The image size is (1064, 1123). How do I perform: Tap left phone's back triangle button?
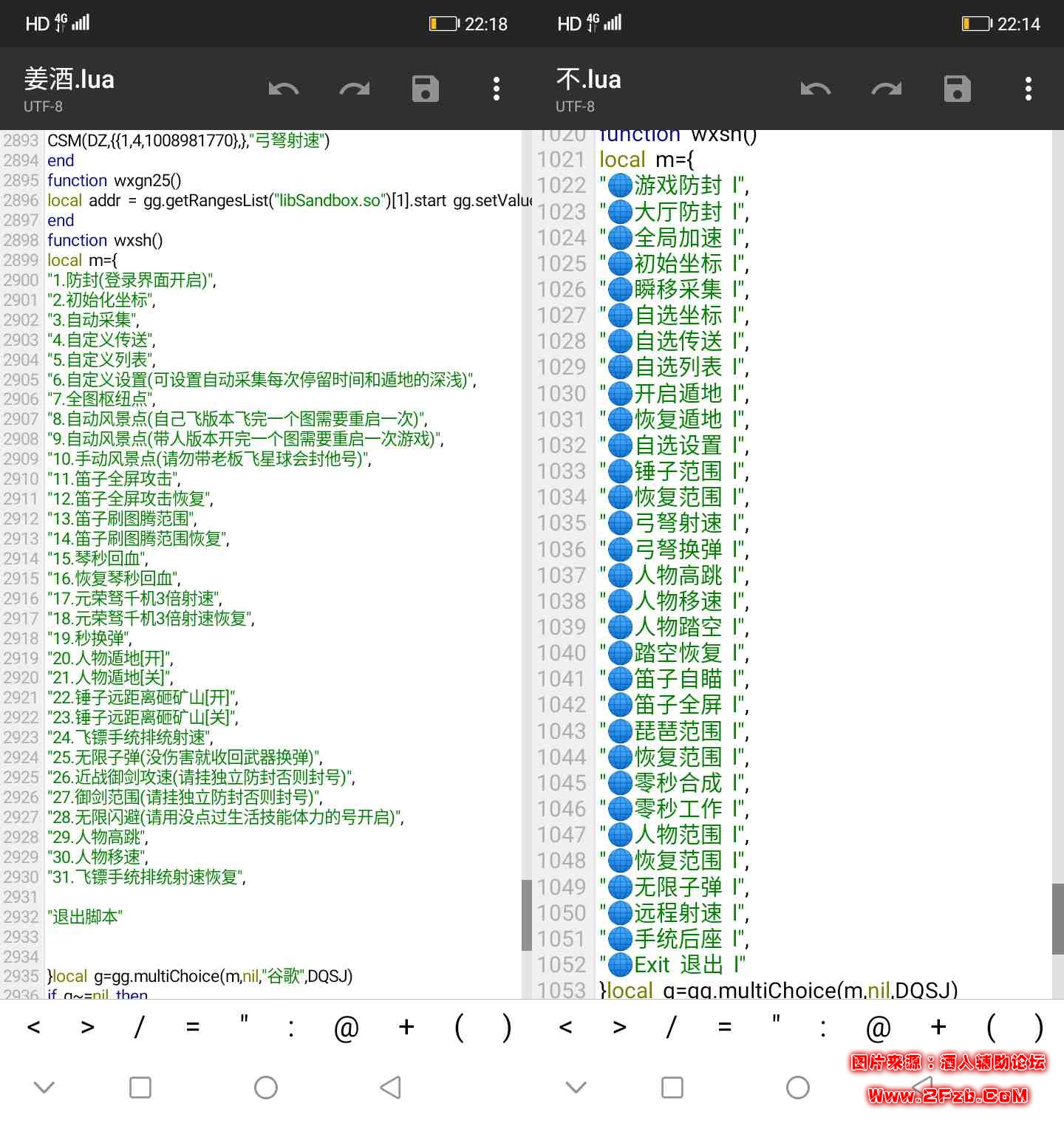pyautogui.click(x=390, y=1087)
